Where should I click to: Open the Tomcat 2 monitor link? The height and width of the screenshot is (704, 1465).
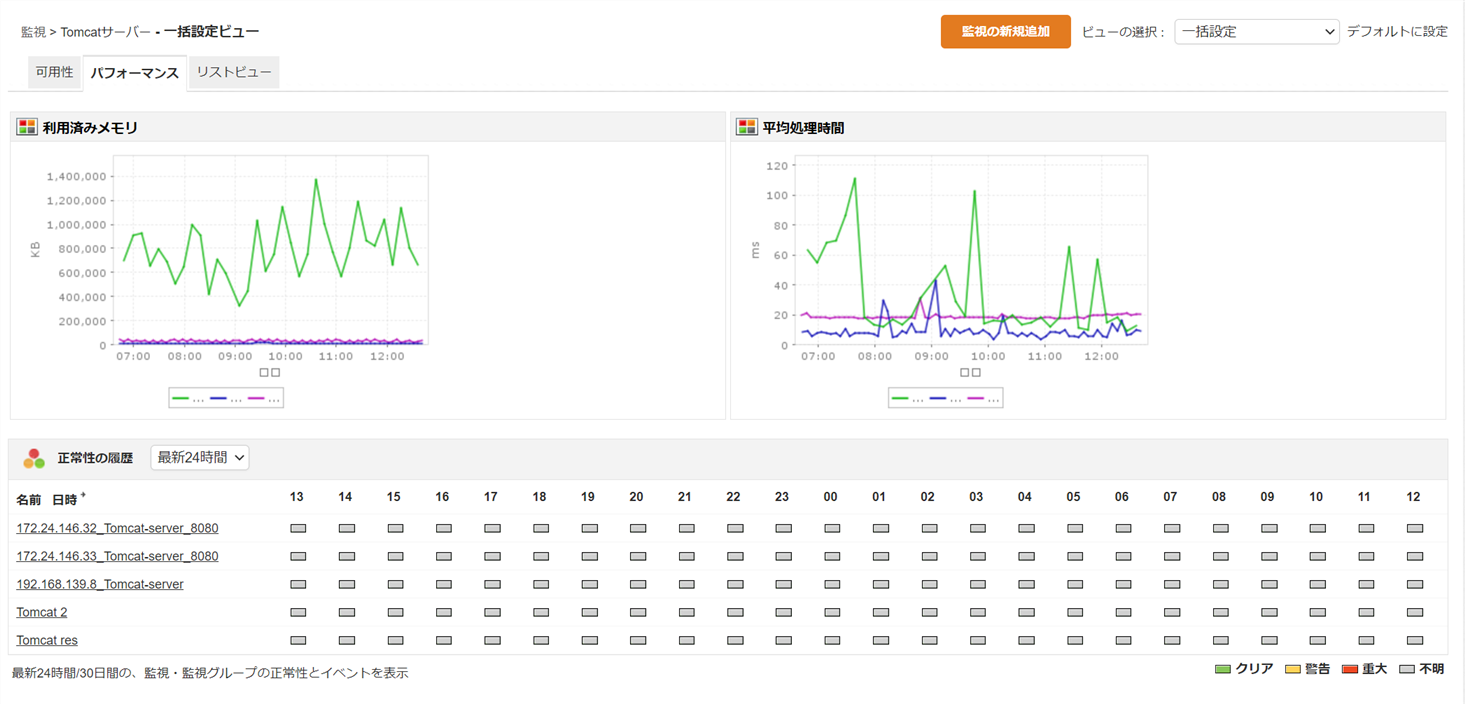click(42, 612)
